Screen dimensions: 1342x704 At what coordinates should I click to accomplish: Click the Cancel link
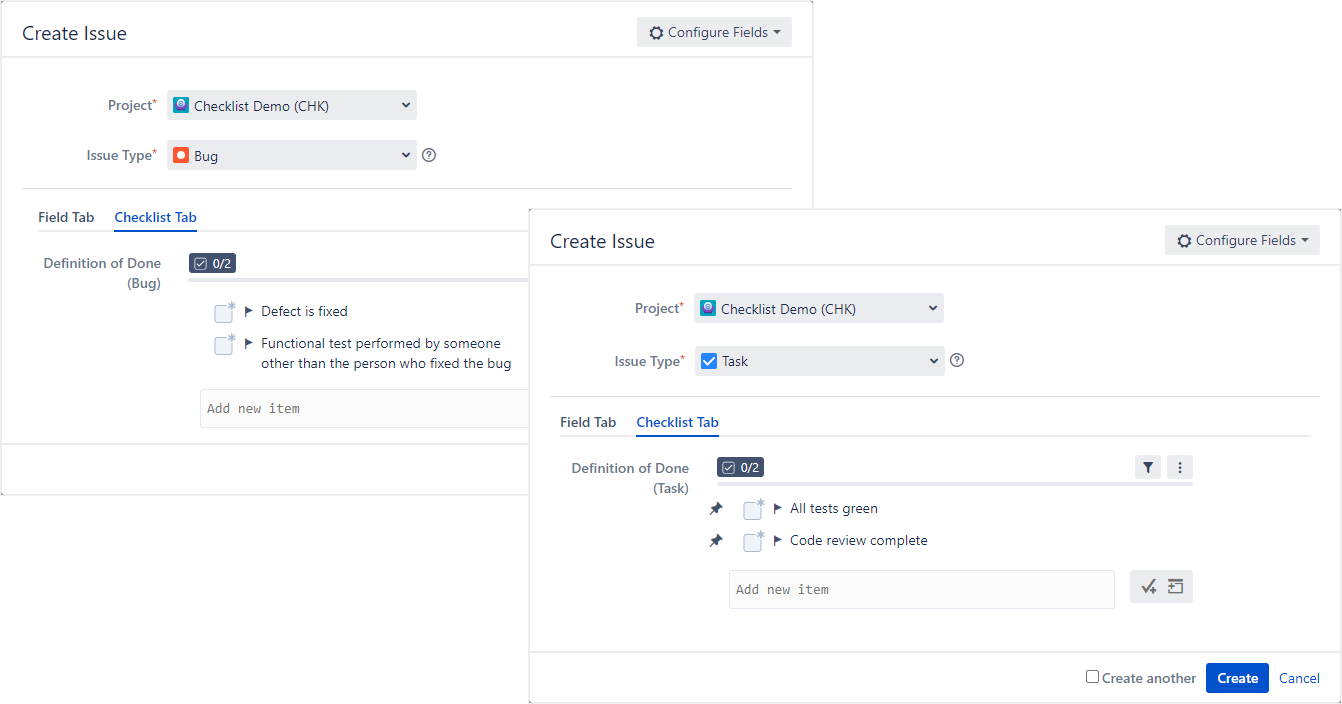1299,678
